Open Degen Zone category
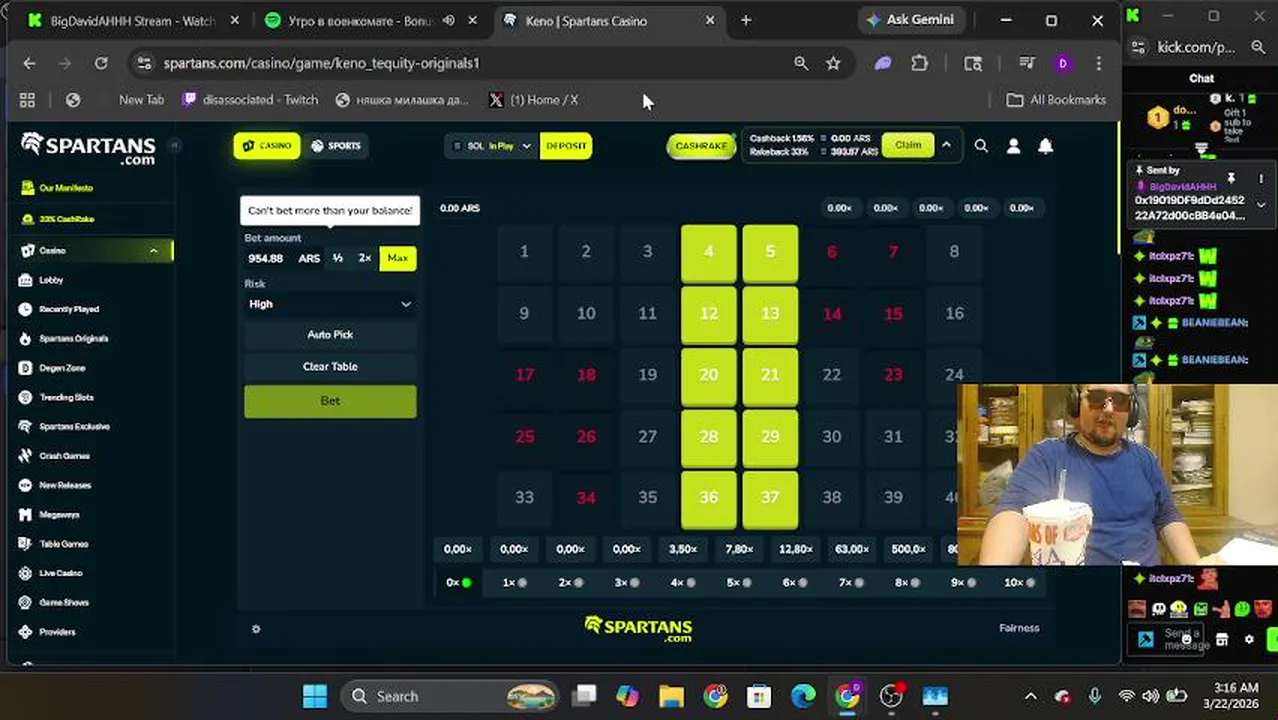Screen dimensions: 1278x720 [61, 368]
